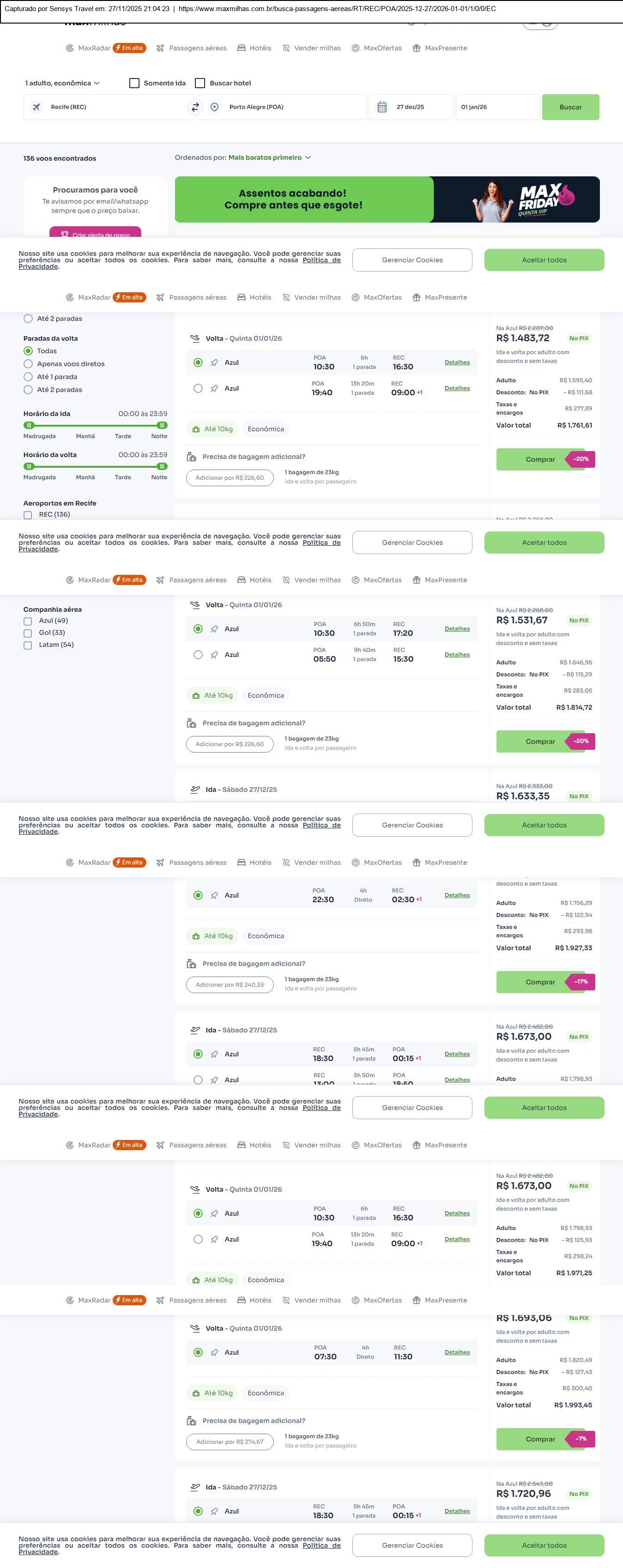The height and width of the screenshot is (1568, 623).
Task: Enable the Buscar hotel checkbox
Action: (x=200, y=84)
